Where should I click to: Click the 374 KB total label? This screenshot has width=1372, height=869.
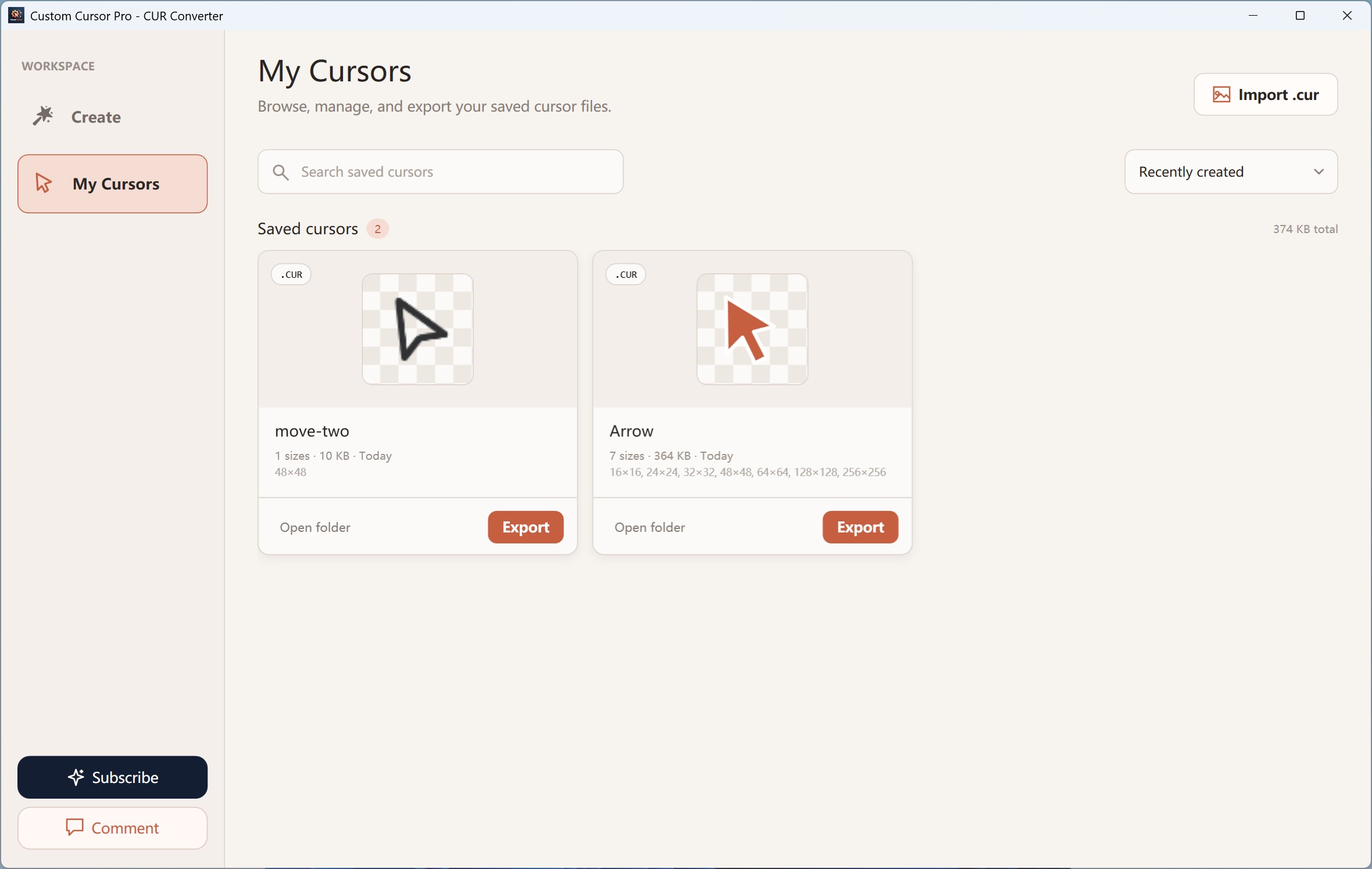1305,229
